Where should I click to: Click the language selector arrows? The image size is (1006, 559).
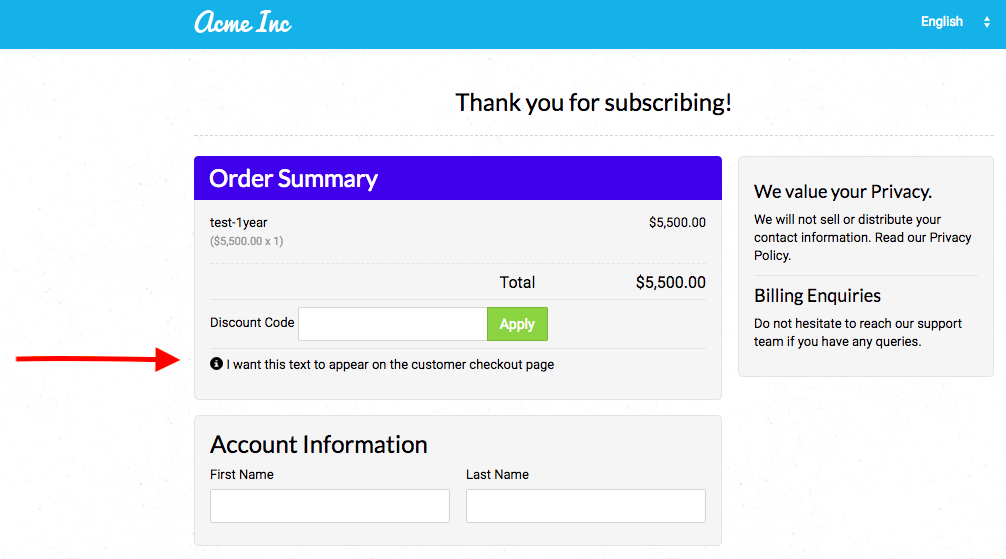[x=987, y=22]
